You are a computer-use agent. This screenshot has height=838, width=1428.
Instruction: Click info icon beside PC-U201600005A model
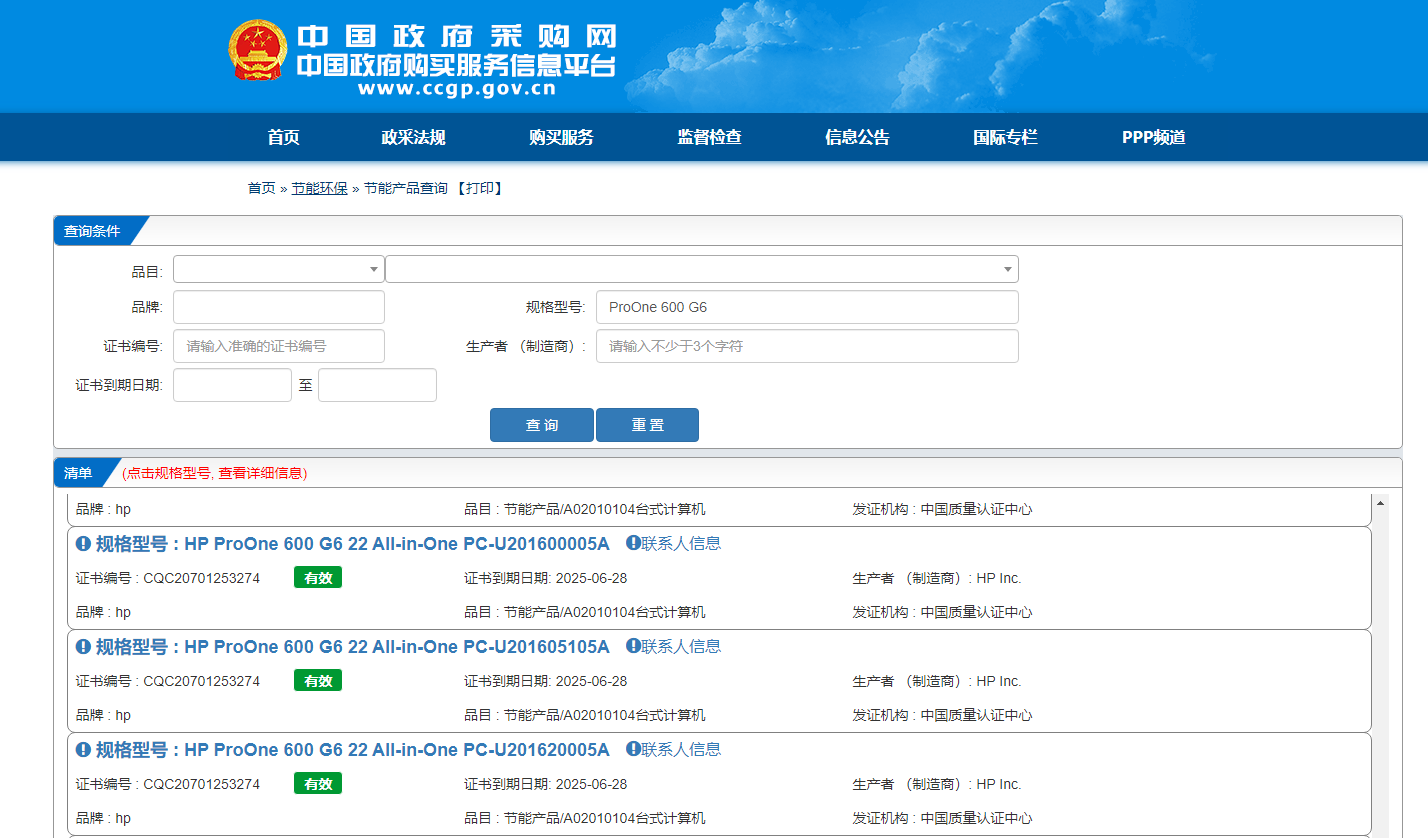(83, 543)
